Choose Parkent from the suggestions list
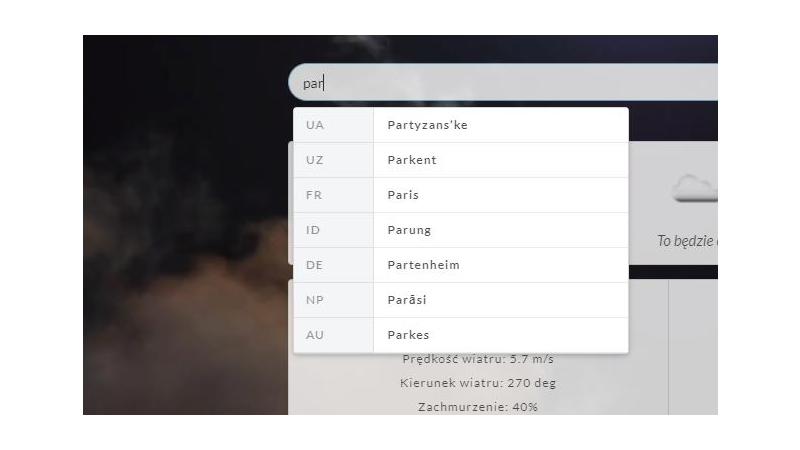800x450 pixels. (x=461, y=160)
